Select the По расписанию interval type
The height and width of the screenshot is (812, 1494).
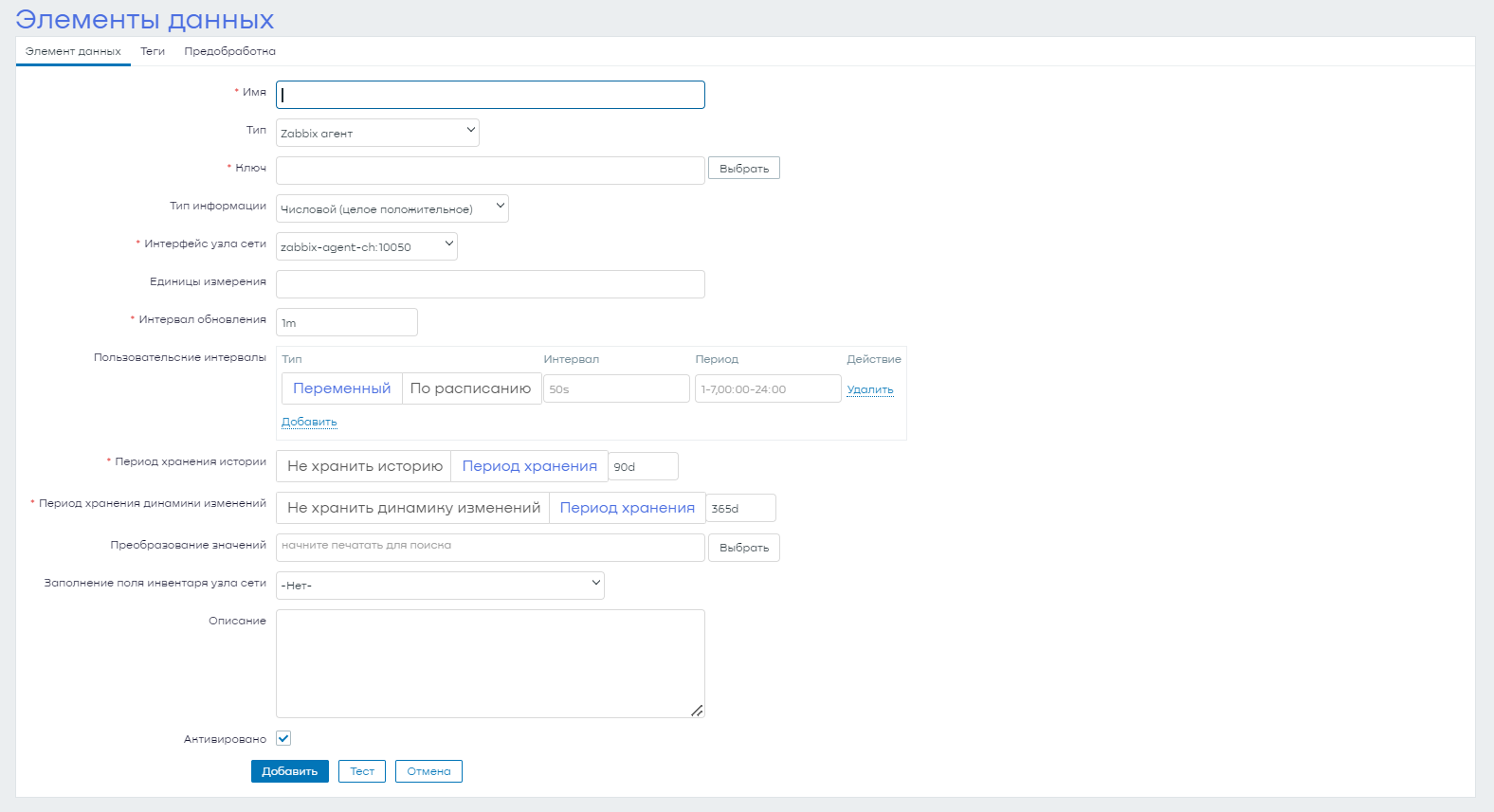[x=471, y=388]
